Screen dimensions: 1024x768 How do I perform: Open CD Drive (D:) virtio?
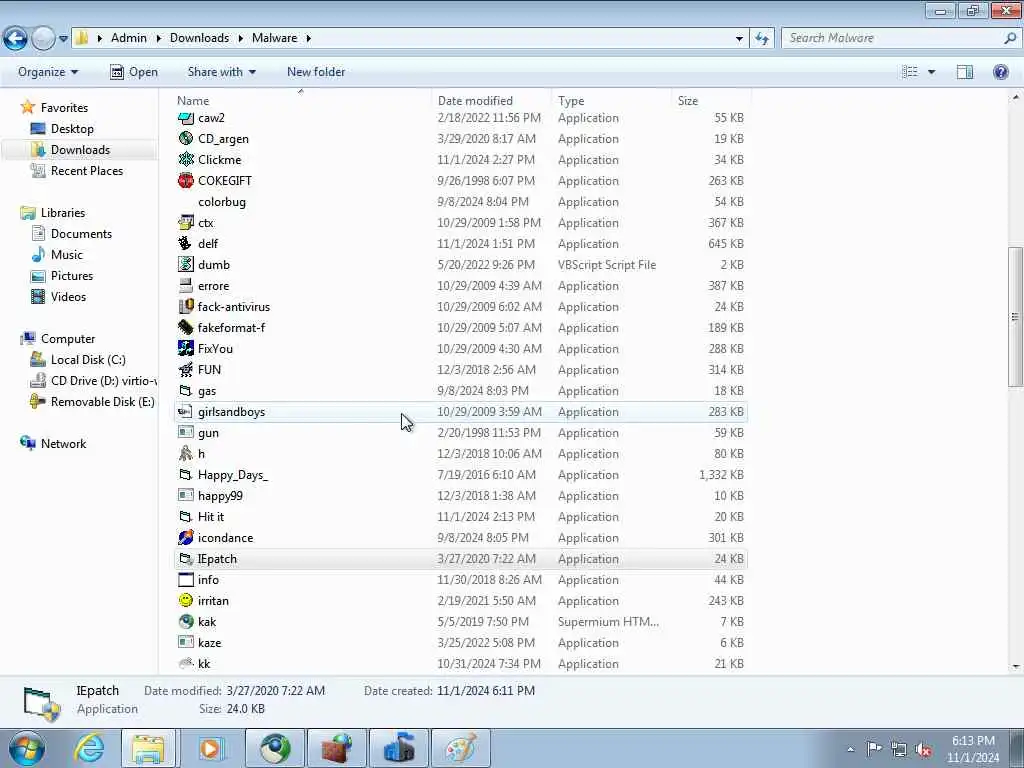[x=103, y=381]
